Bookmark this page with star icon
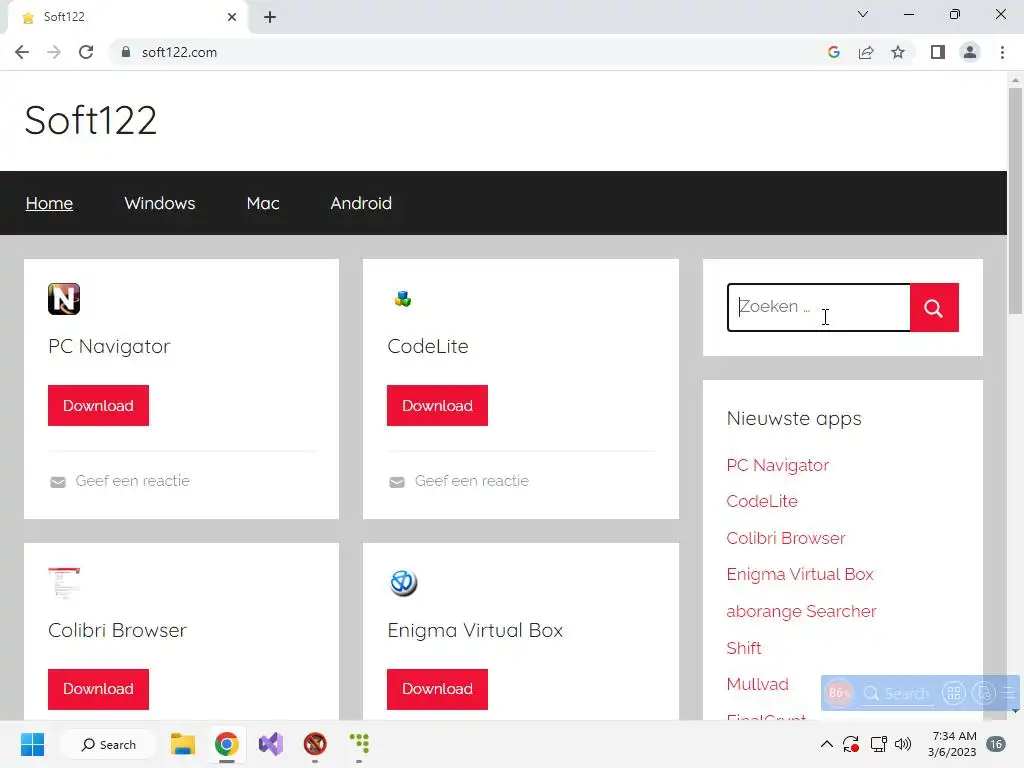The height and width of the screenshot is (768, 1024). tap(898, 52)
